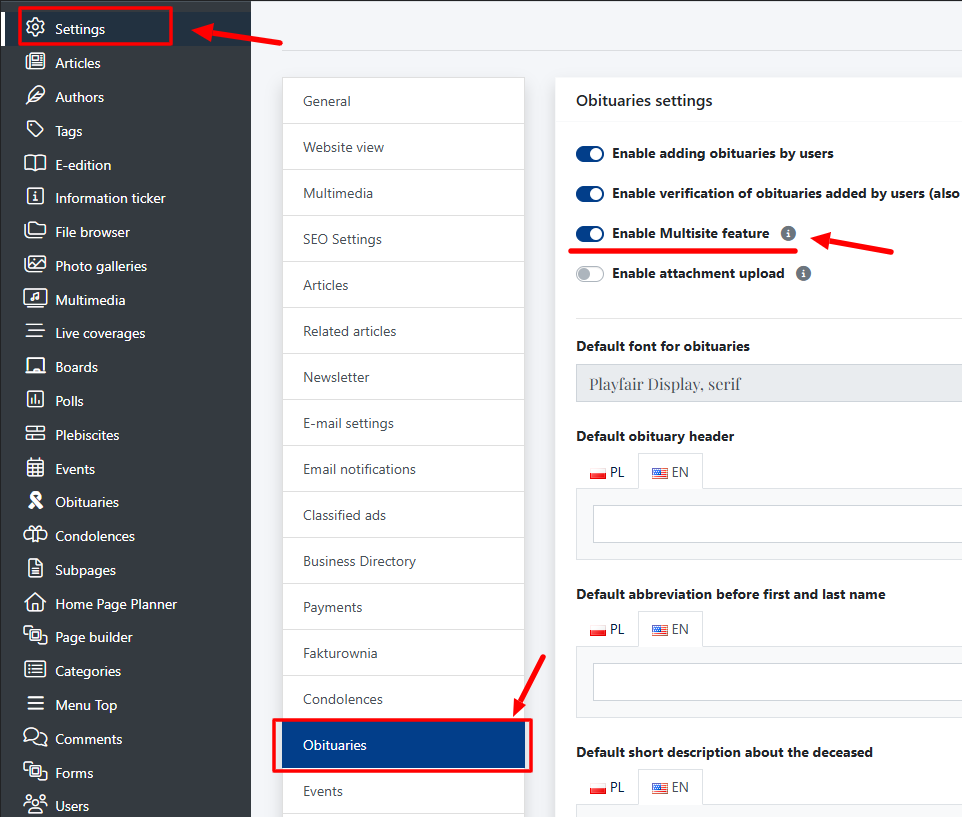Click the Categories list icon
Screen dimensions: 962x817
click(x=35, y=669)
